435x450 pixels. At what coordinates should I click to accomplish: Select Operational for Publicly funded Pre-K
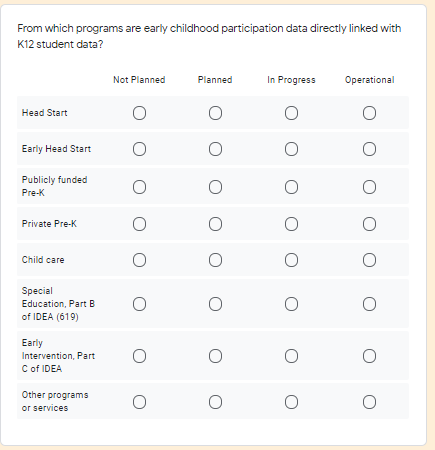click(x=369, y=187)
